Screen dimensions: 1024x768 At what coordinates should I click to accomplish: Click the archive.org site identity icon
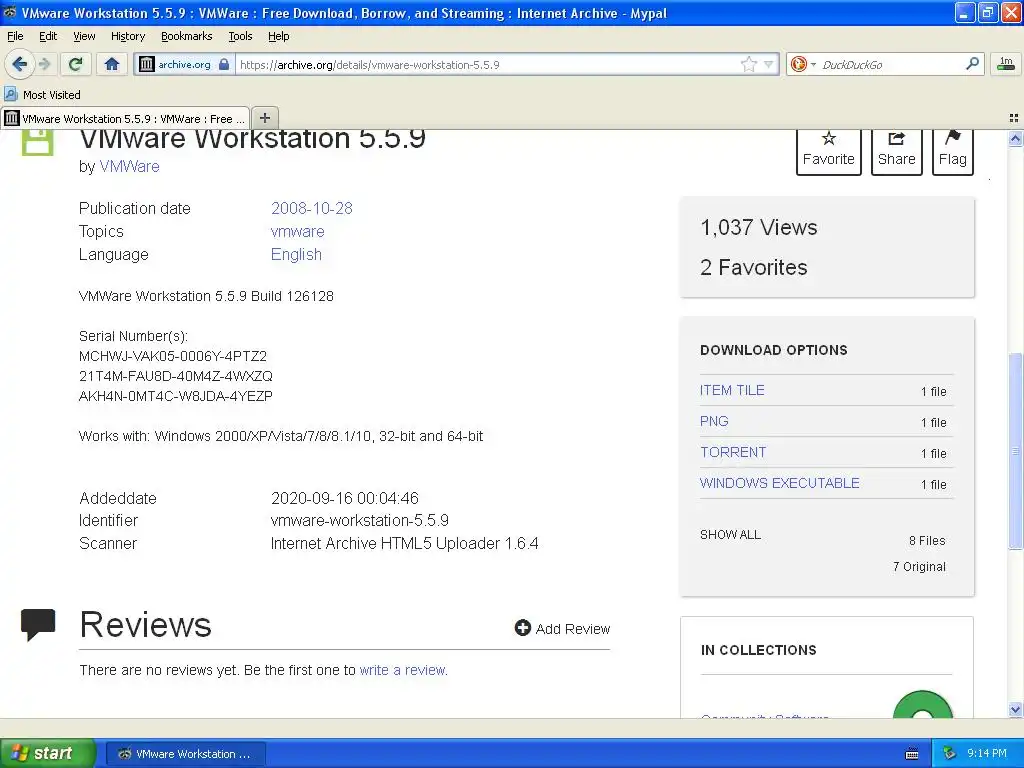(x=147, y=64)
